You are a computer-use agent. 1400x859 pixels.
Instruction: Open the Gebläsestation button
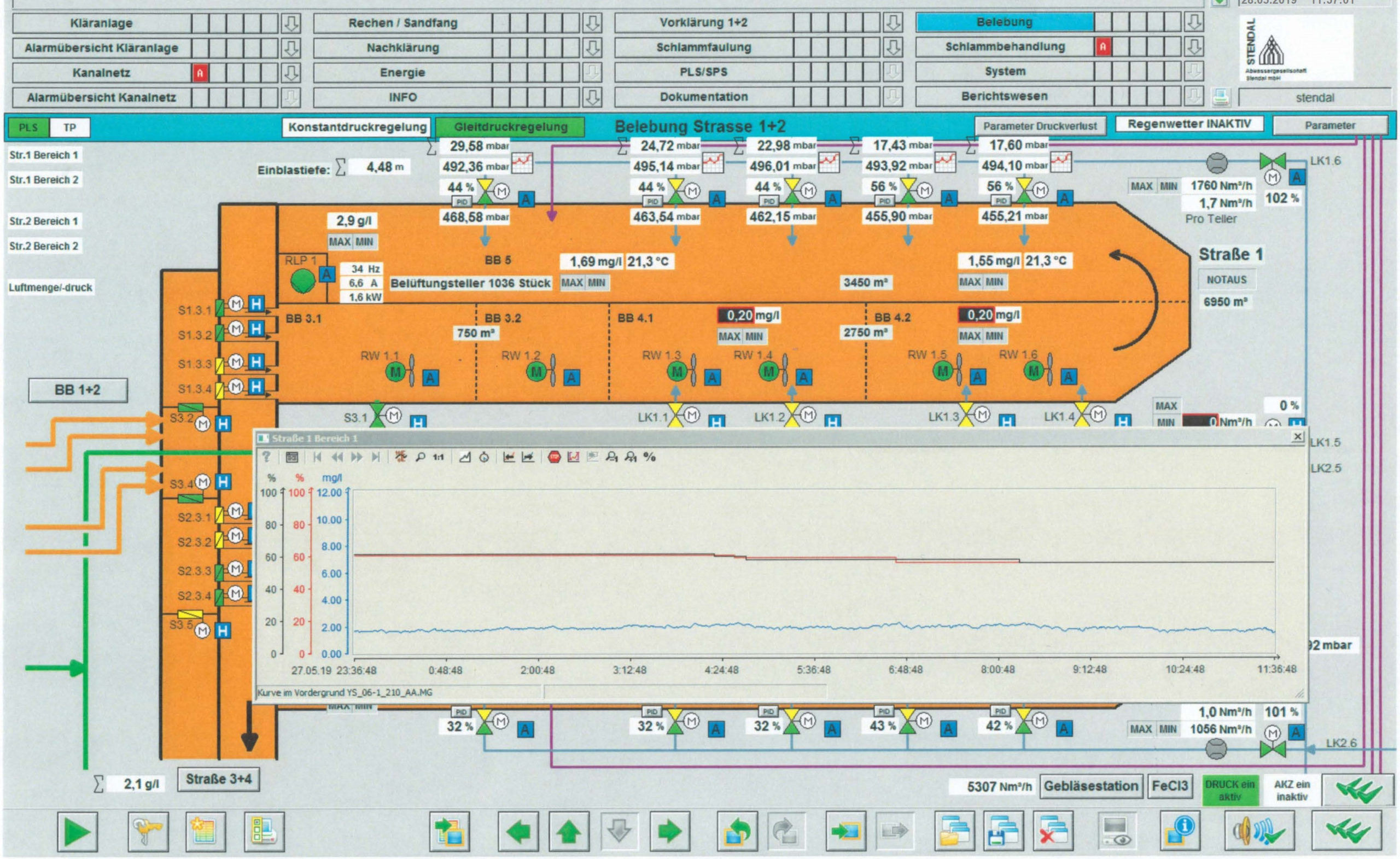point(1090,786)
